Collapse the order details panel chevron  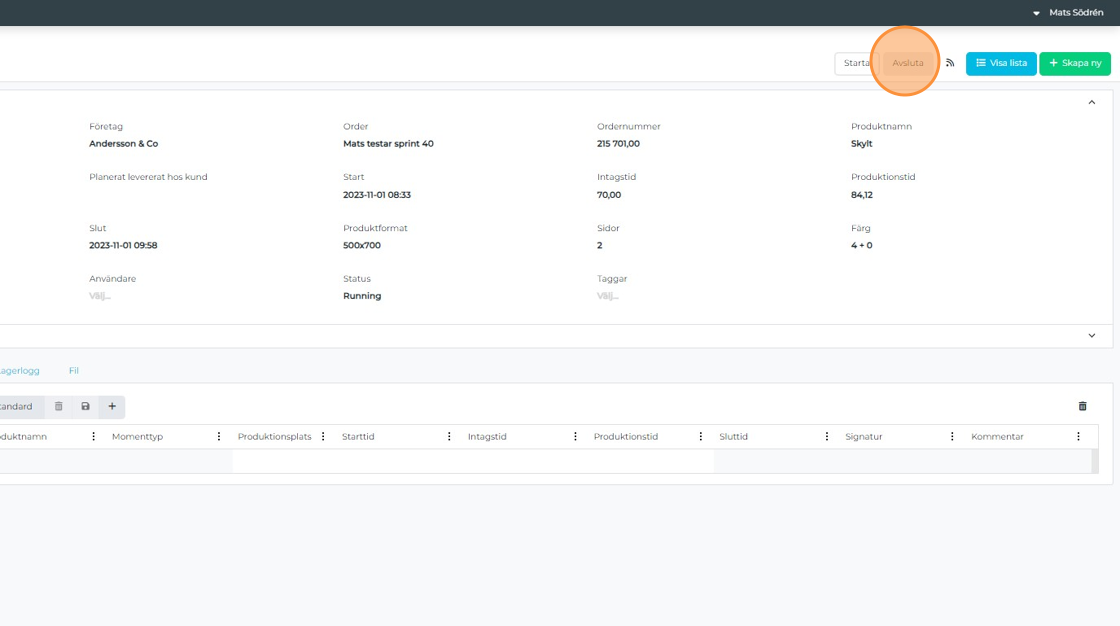(1092, 102)
